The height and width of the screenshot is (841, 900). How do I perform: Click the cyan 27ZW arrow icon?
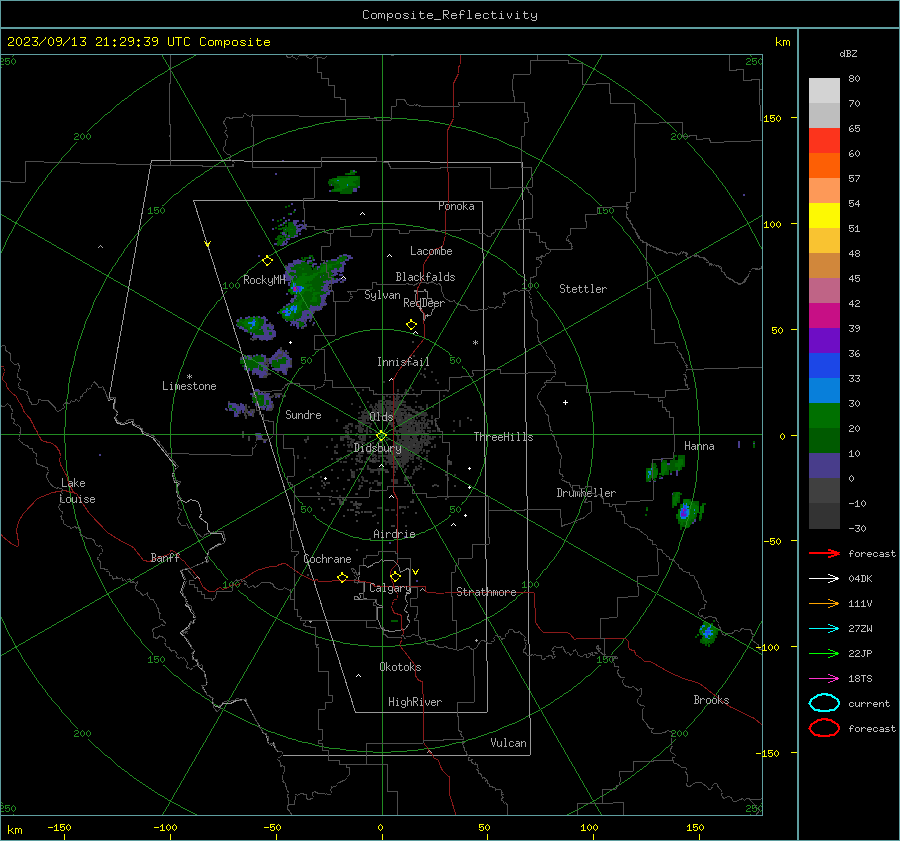click(x=824, y=629)
